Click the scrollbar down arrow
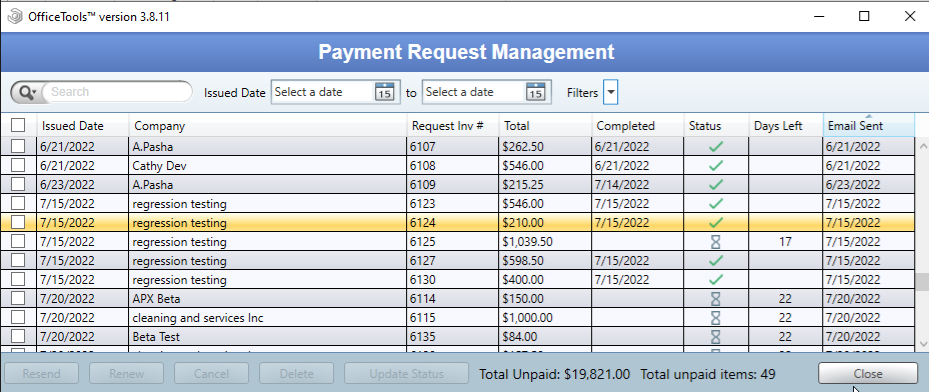Viewport: 929px width, 392px height. click(x=922, y=344)
